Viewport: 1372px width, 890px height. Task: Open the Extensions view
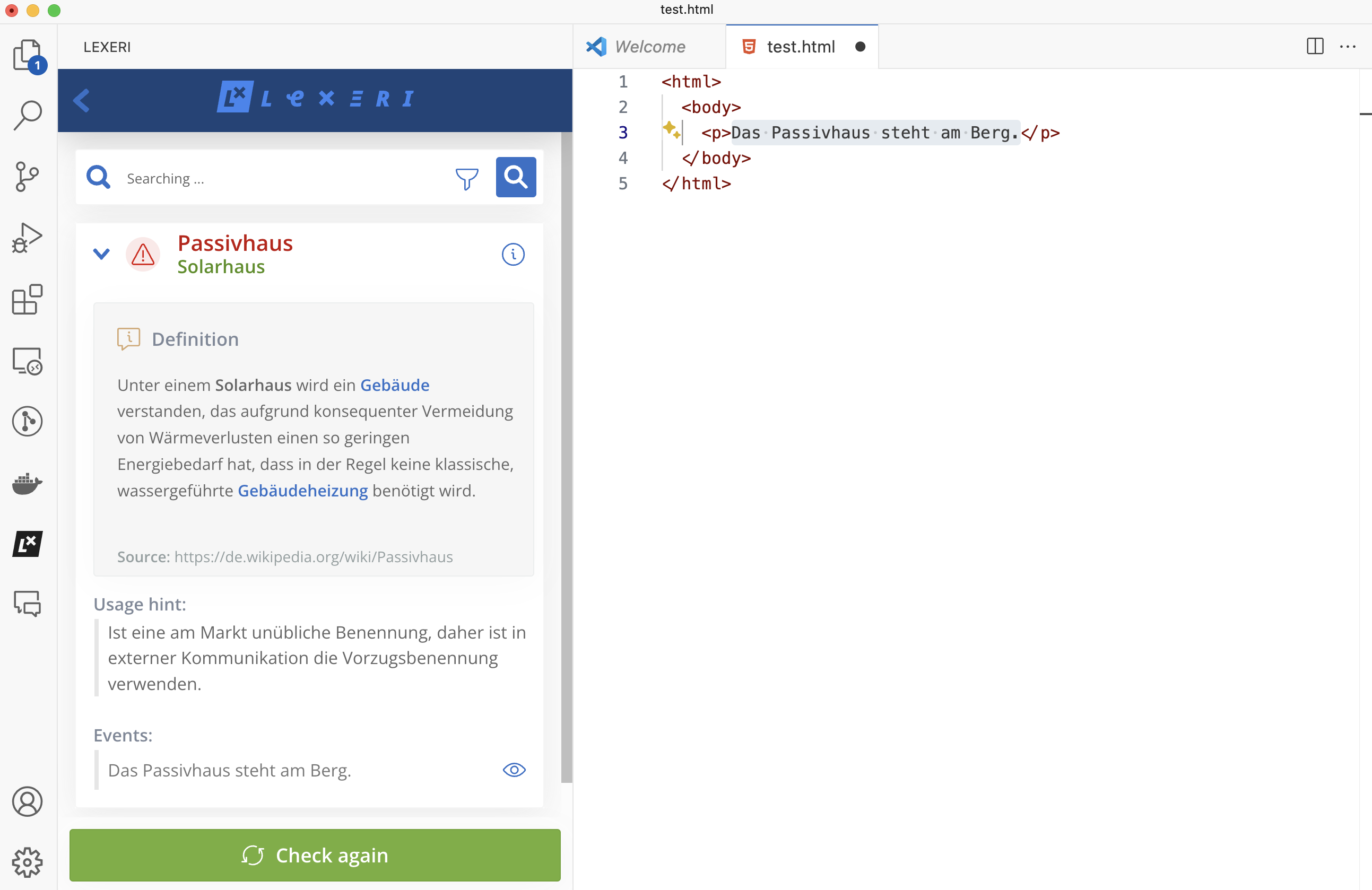pos(27,300)
